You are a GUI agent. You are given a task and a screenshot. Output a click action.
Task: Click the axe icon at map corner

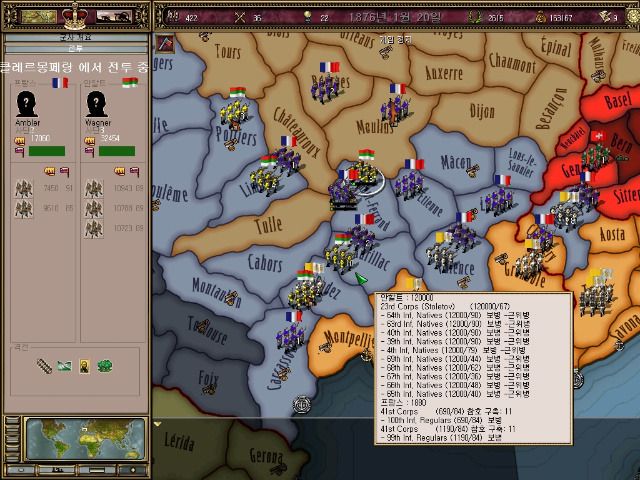coord(165,44)
